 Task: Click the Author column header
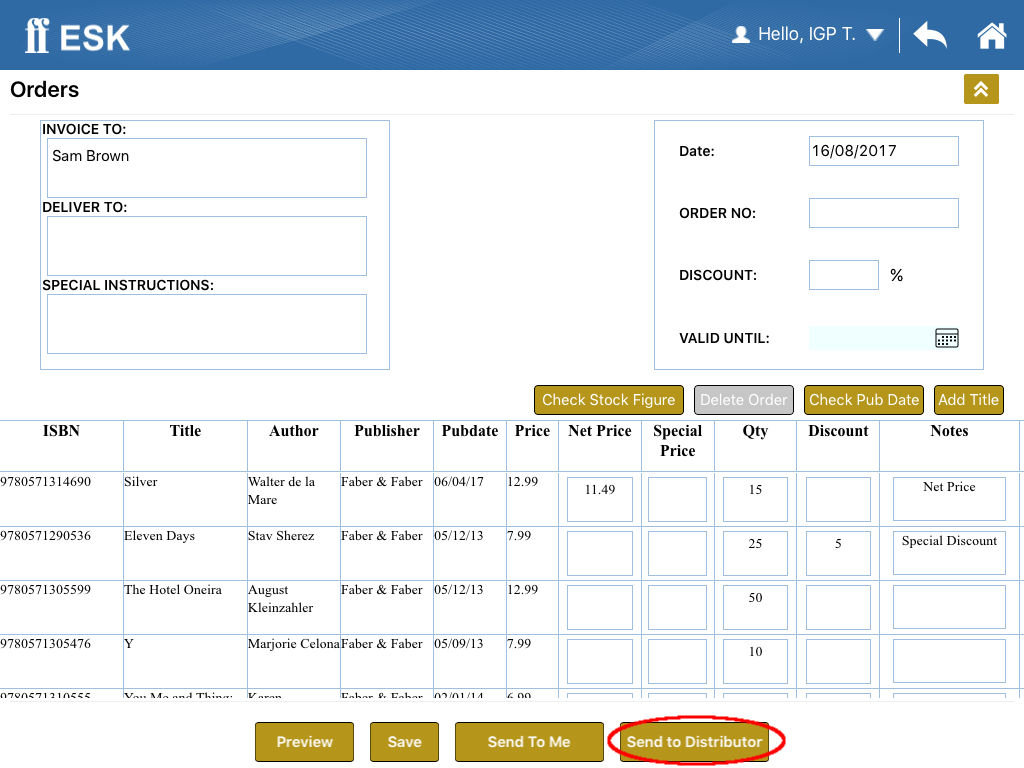(294, 431)
